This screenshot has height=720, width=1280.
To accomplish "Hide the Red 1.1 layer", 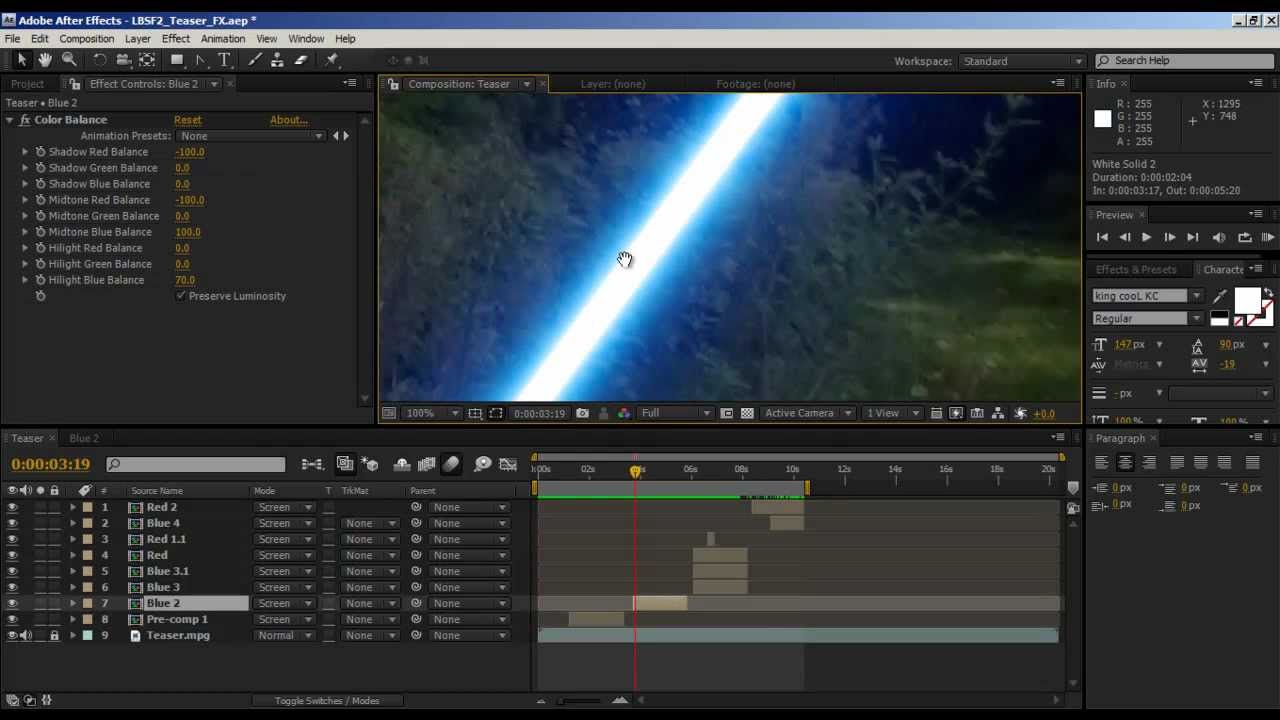I will pos(12,539).
